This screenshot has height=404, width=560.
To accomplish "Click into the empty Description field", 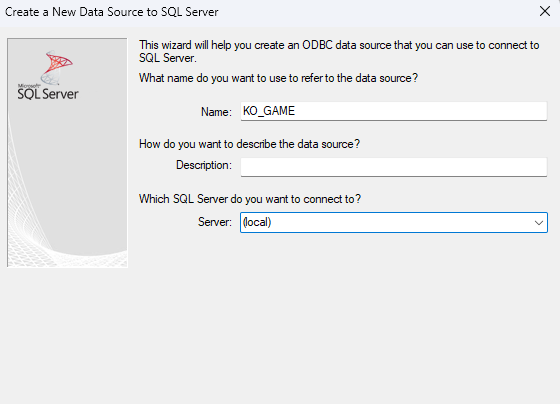I will 394,167.
